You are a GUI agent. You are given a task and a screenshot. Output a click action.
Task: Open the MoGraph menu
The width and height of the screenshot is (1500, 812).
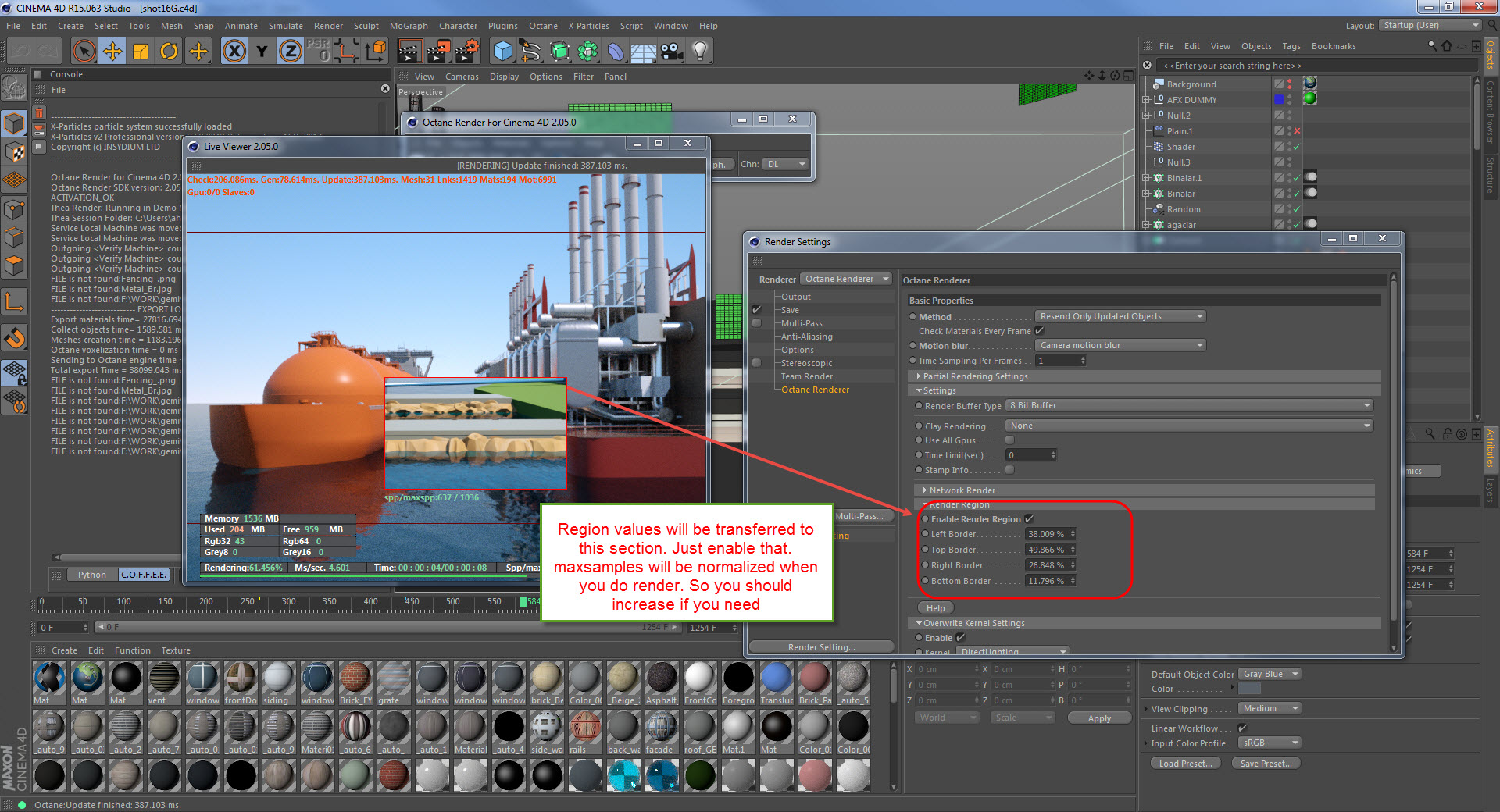[409, 26]
